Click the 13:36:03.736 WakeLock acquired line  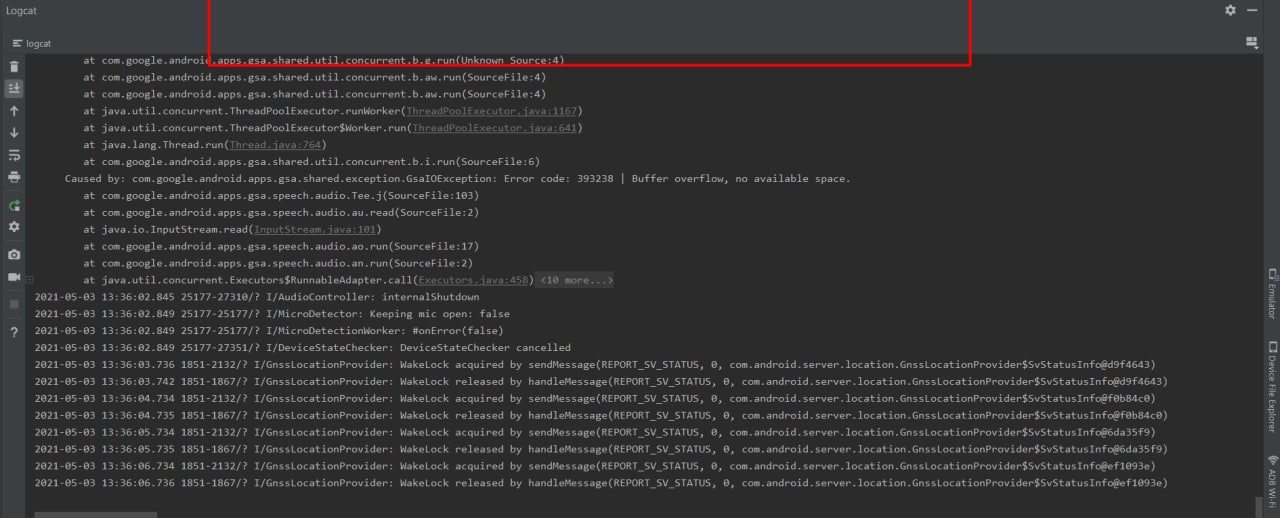(x=594, y=365)
